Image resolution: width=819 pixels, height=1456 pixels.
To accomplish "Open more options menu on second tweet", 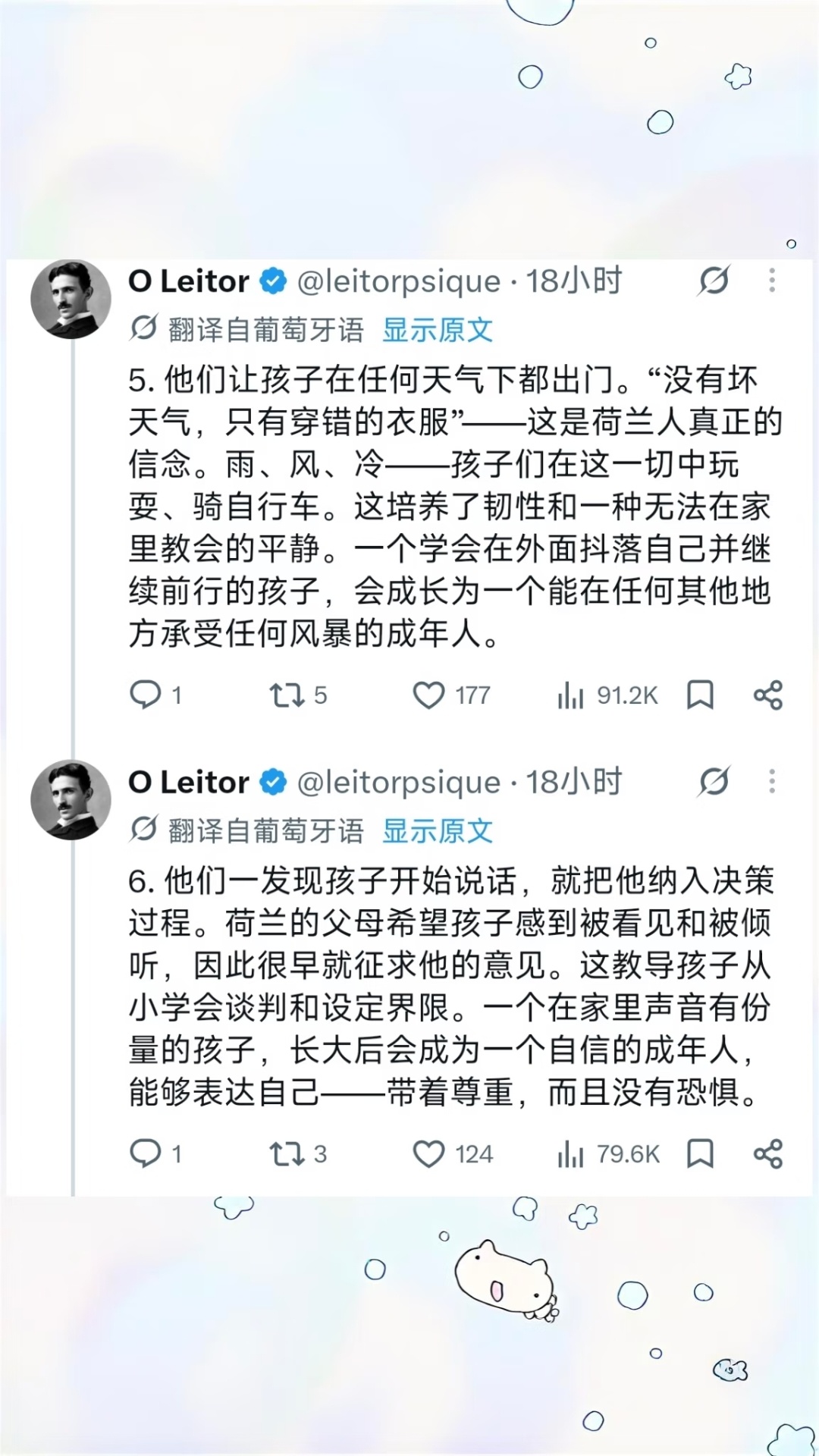I will 772,781.
